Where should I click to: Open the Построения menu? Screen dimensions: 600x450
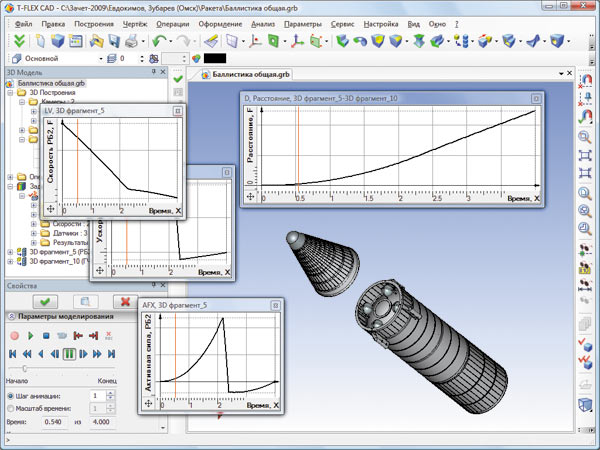[94, 24]
